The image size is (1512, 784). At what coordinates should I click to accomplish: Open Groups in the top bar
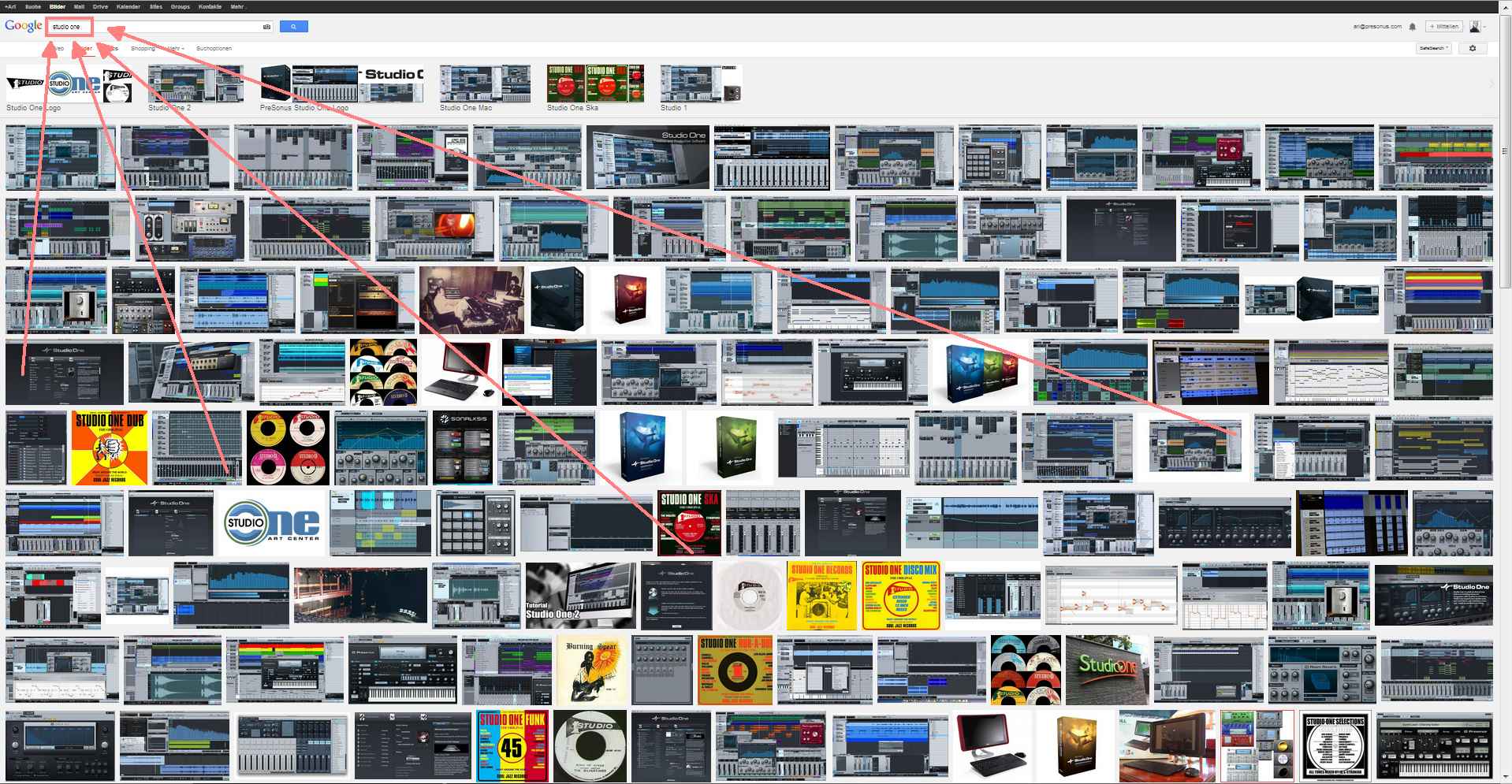pyautogui.click(x=181, y=6)
